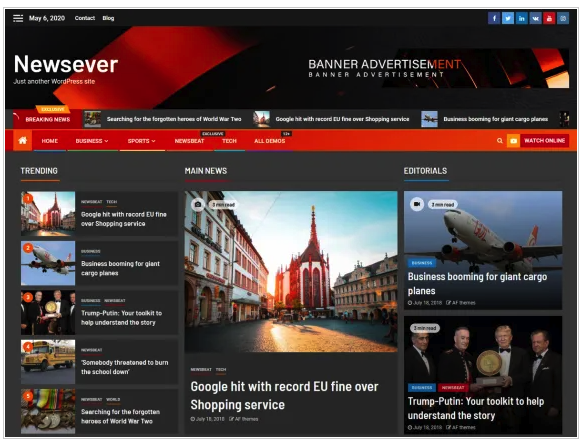Screen dimensions: 581x445
Task: Click the main news town square image
Action: (291, 272)
